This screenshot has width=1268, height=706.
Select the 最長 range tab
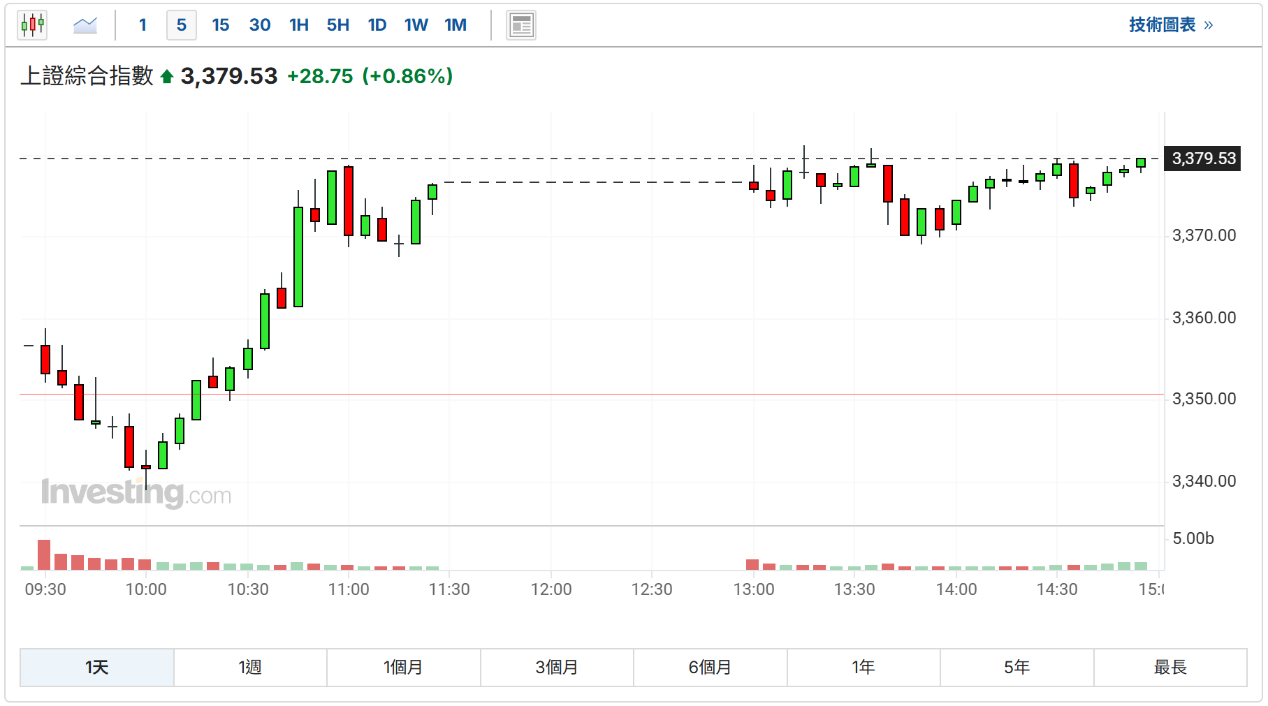click(x=1170, y=667)
